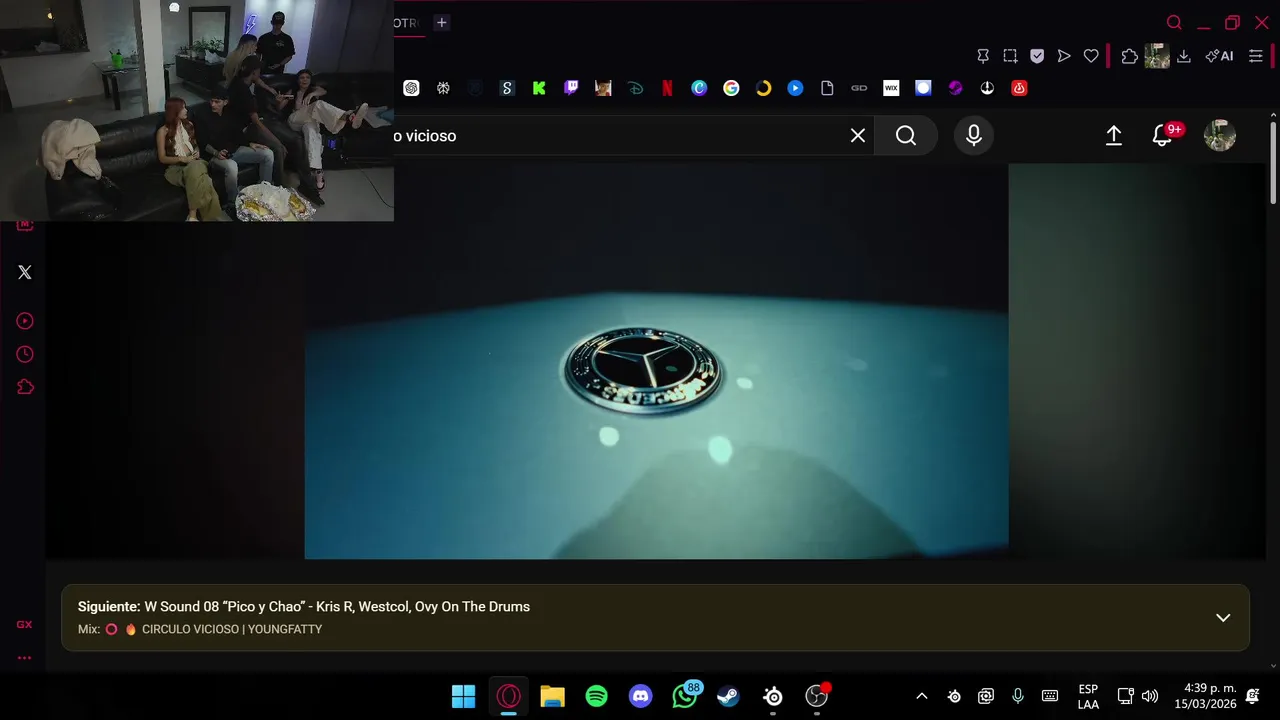Open Steam from the taskbar
The height and width of the screenshot is (720, 1280).
728,696
